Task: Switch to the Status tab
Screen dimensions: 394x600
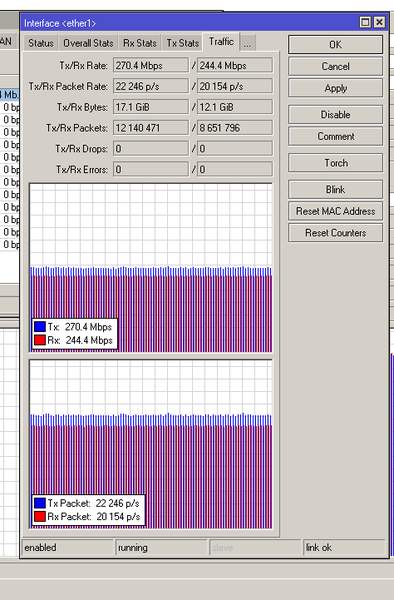Action: pos(41,43)
